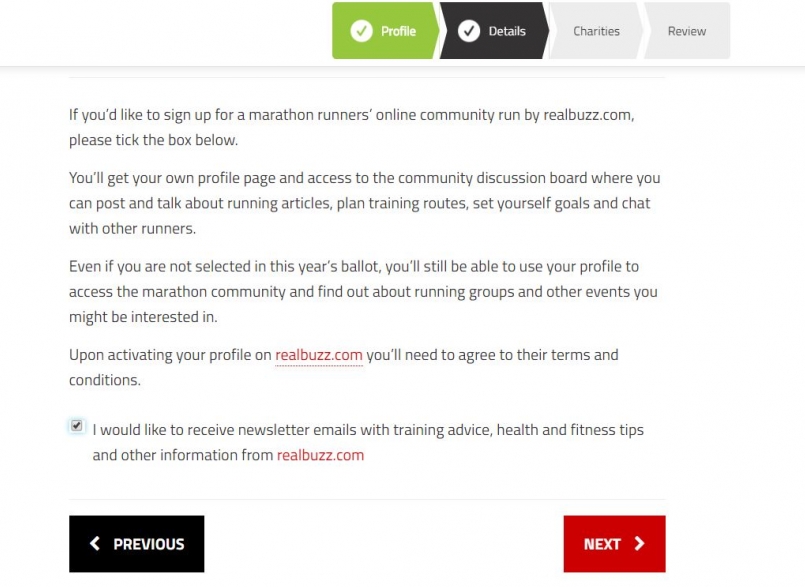Select the Details step label
This screenshot has height=587, width=805.
coord(507,31)
